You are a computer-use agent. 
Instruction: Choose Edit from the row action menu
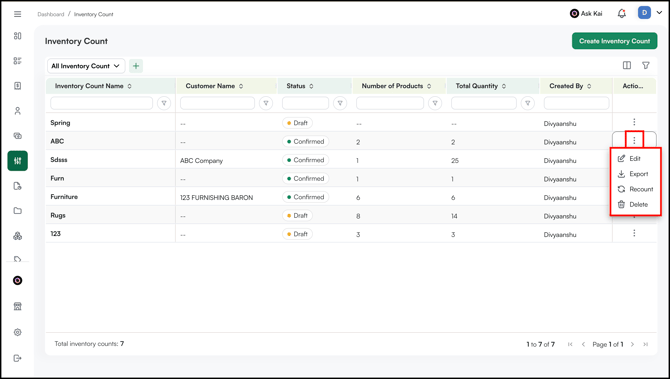635,159
